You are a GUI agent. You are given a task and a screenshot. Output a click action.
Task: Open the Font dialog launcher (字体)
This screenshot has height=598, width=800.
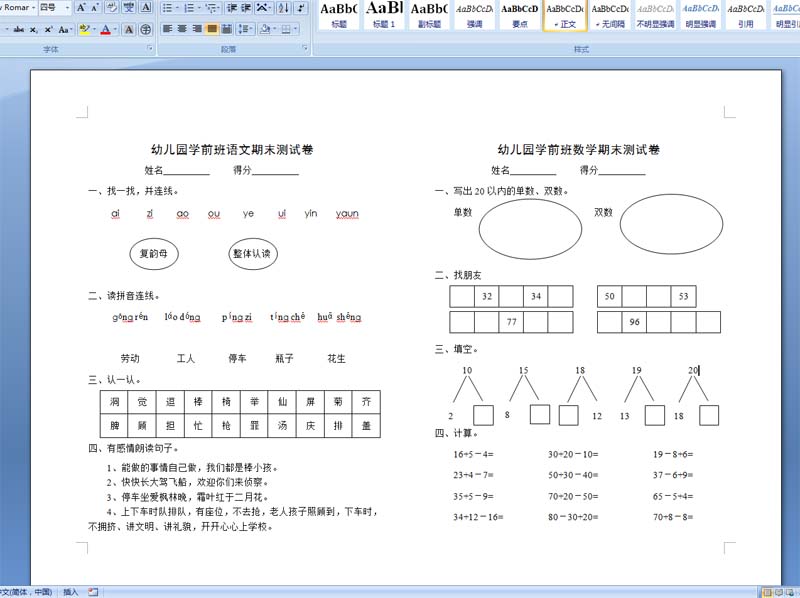[x=150, y=48]
